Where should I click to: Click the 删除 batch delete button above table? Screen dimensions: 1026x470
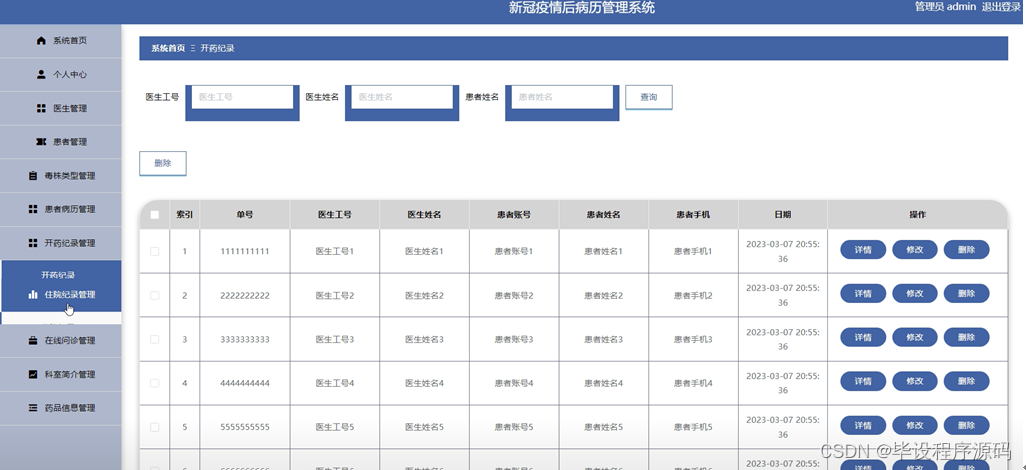pos(163,164)
